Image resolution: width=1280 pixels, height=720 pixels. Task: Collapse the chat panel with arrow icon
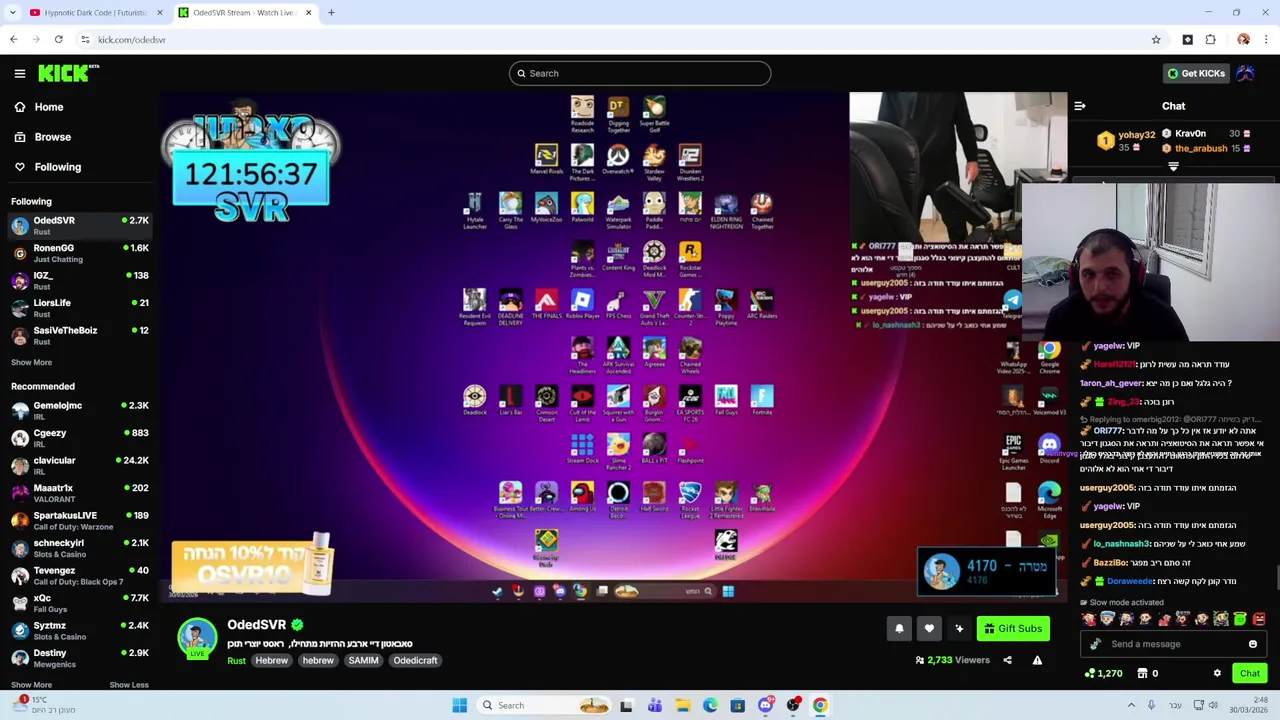1080,106
